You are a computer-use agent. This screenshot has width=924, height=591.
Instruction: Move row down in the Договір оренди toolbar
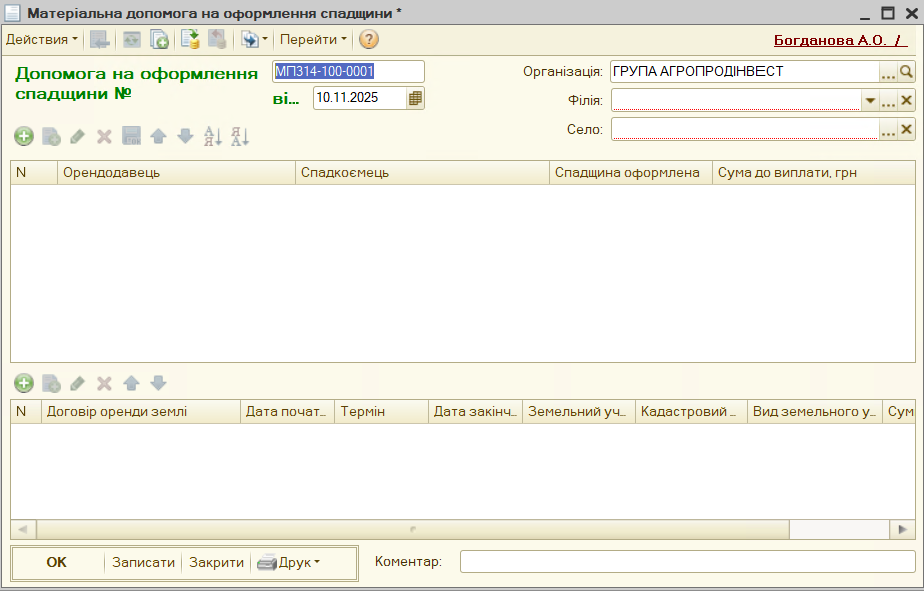coord(158,384)
